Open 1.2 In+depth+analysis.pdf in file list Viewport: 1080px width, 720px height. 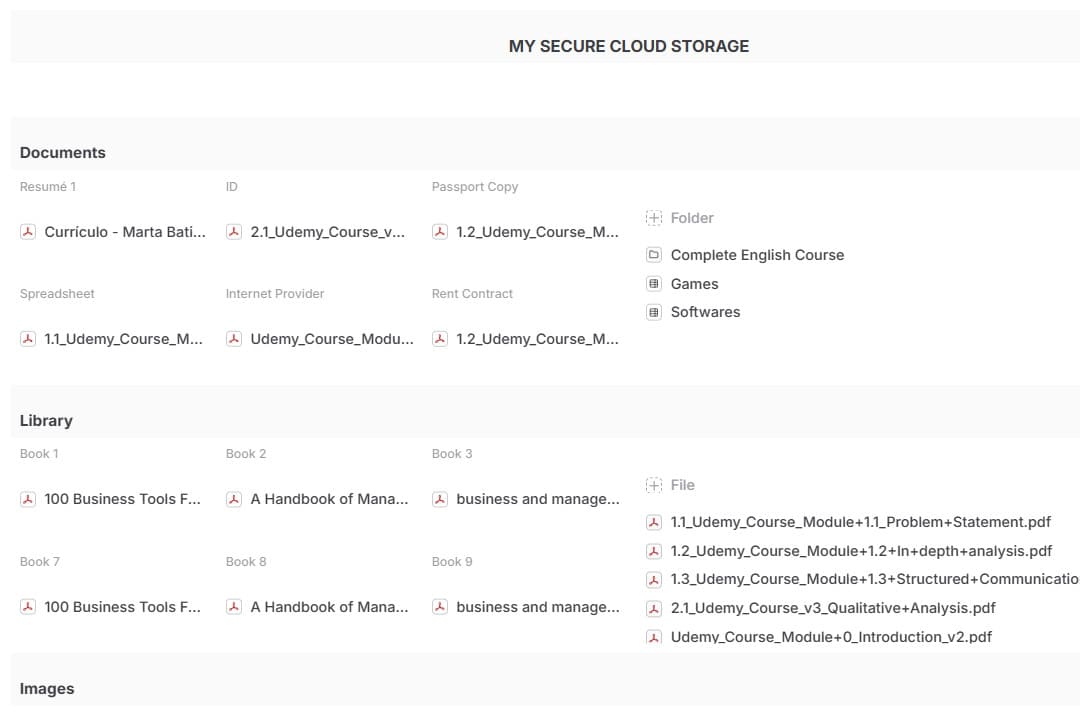coord(861,551)
